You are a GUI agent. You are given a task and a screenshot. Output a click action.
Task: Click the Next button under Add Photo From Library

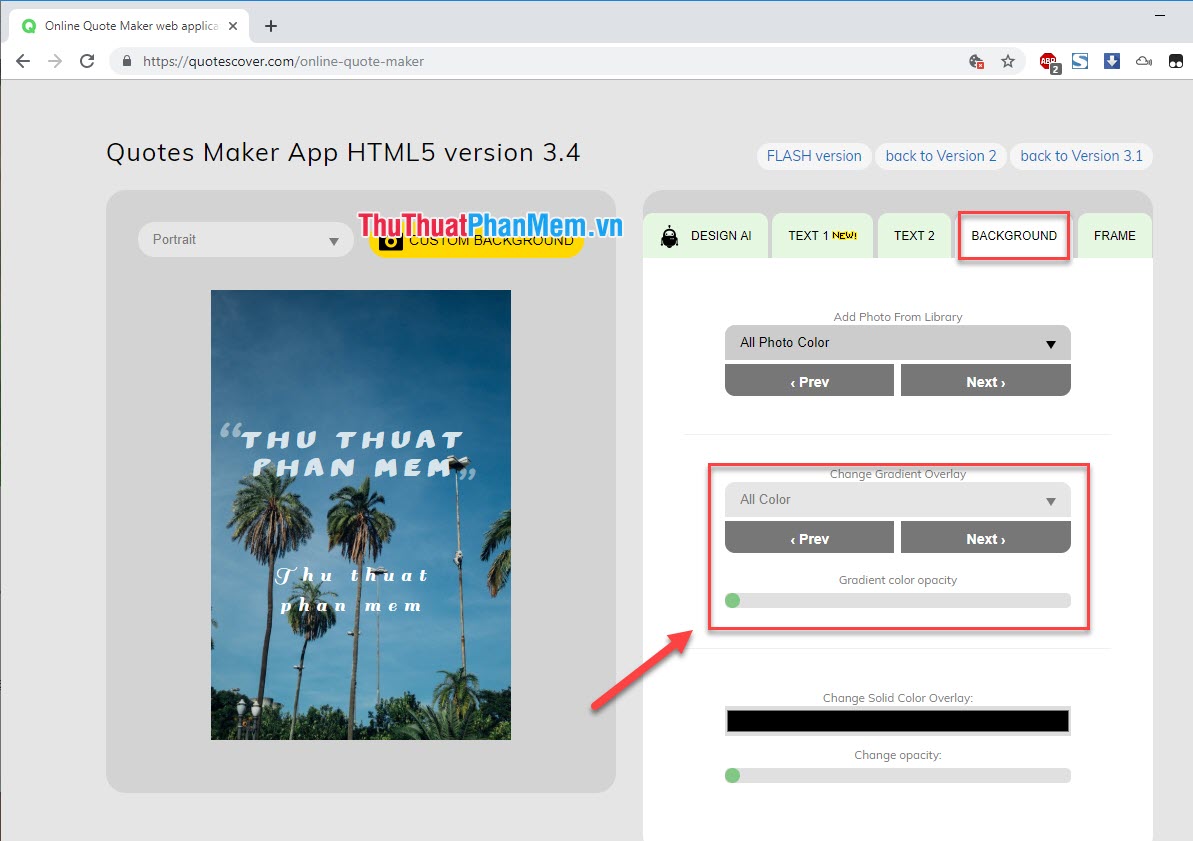pos(985,380)
